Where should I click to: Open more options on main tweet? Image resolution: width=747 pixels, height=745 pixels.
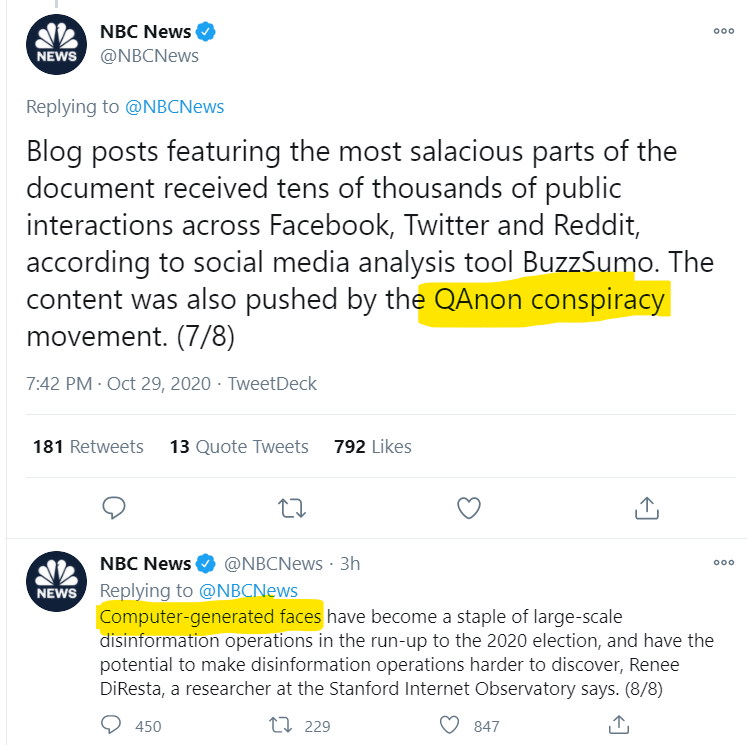tap(723, 31)
